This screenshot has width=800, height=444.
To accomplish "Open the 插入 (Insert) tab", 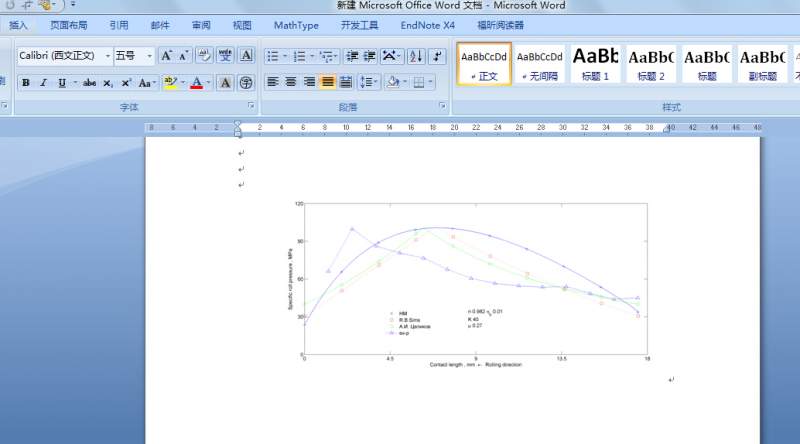I will tap(18, 26).
